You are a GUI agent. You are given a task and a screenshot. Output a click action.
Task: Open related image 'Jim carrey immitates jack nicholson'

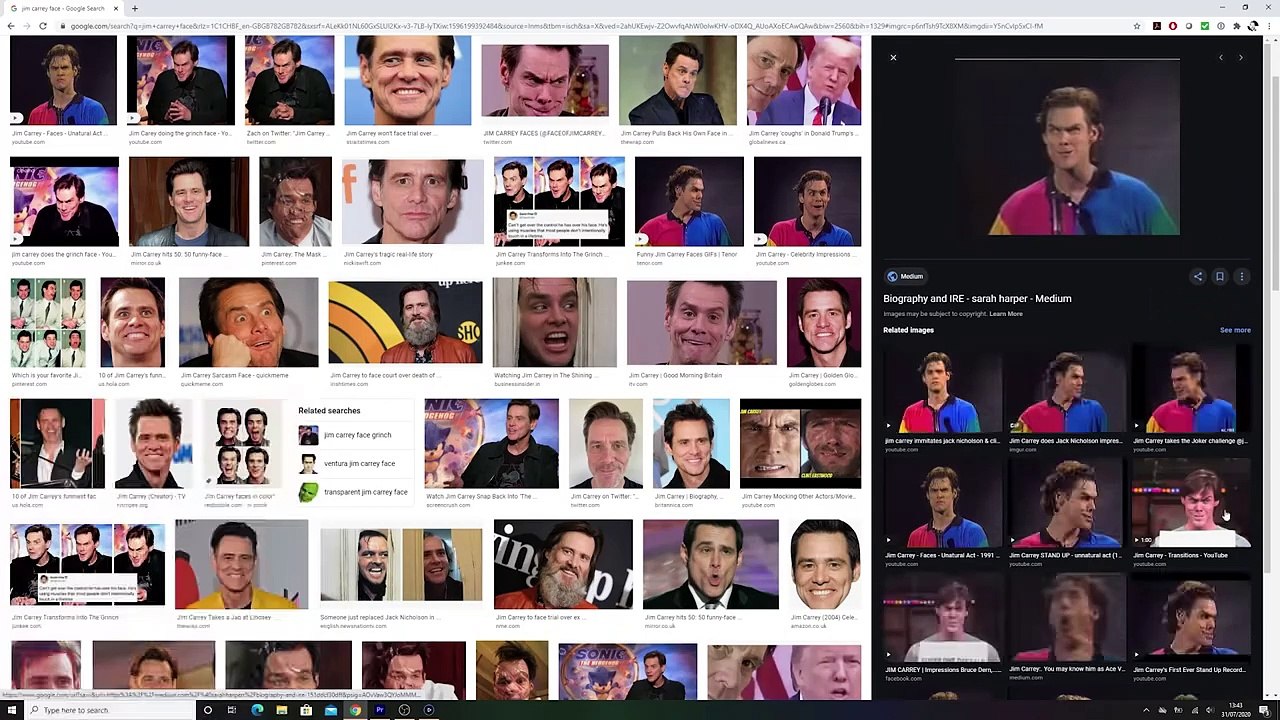point(943,391)
